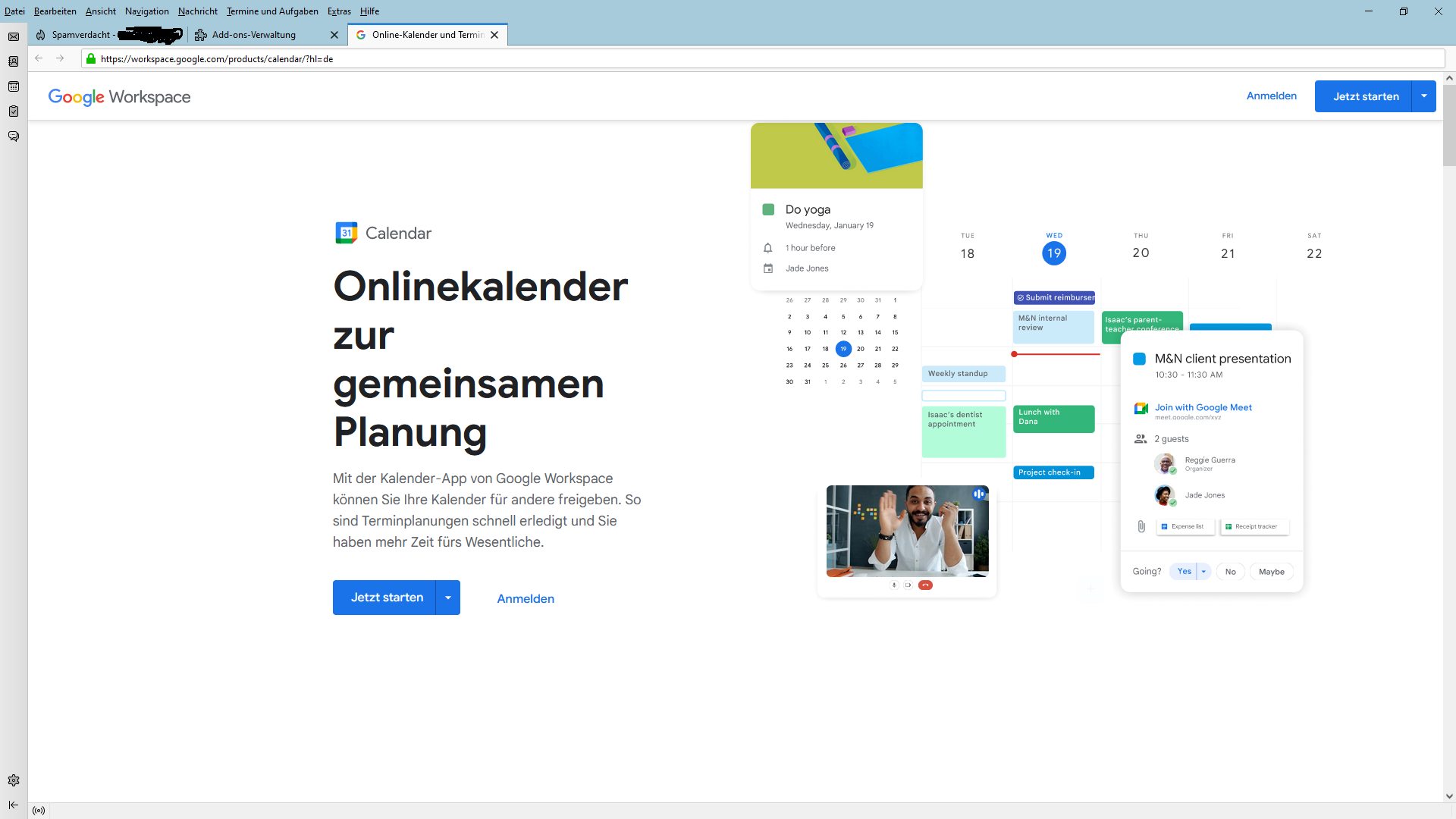This screenshot has height=819, width=1456.
Task: Open the Chat space in sidebar
Action: pyautogui.click(x=14, y=136)
